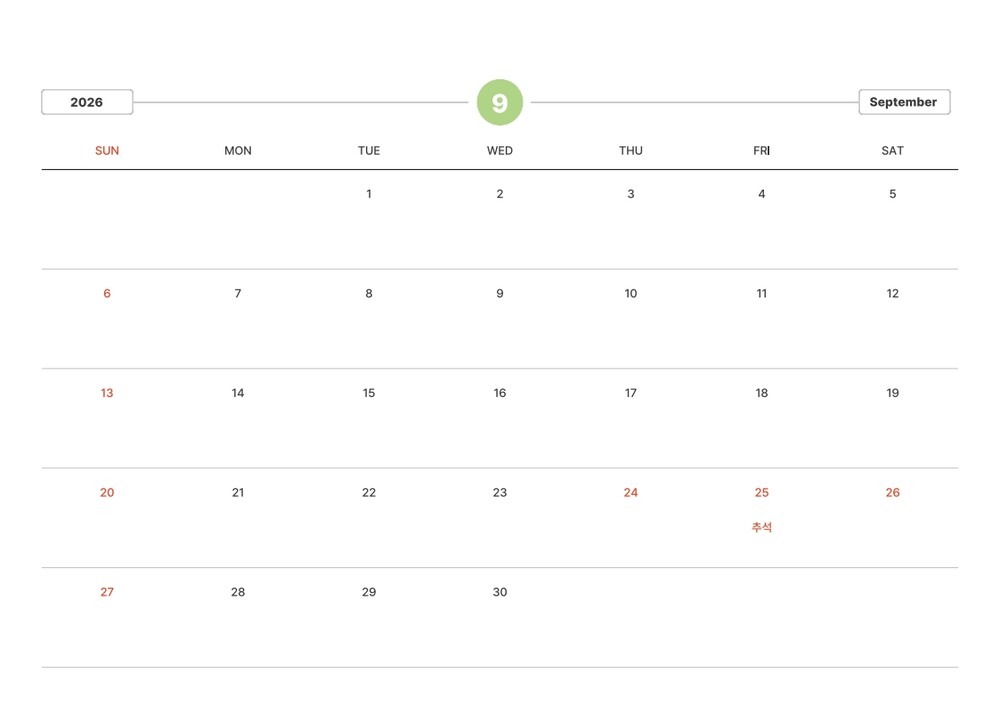Viewport: 1000px width, 707px height.
Task: Click the 추석 holiday label
Action: [761, 527]
